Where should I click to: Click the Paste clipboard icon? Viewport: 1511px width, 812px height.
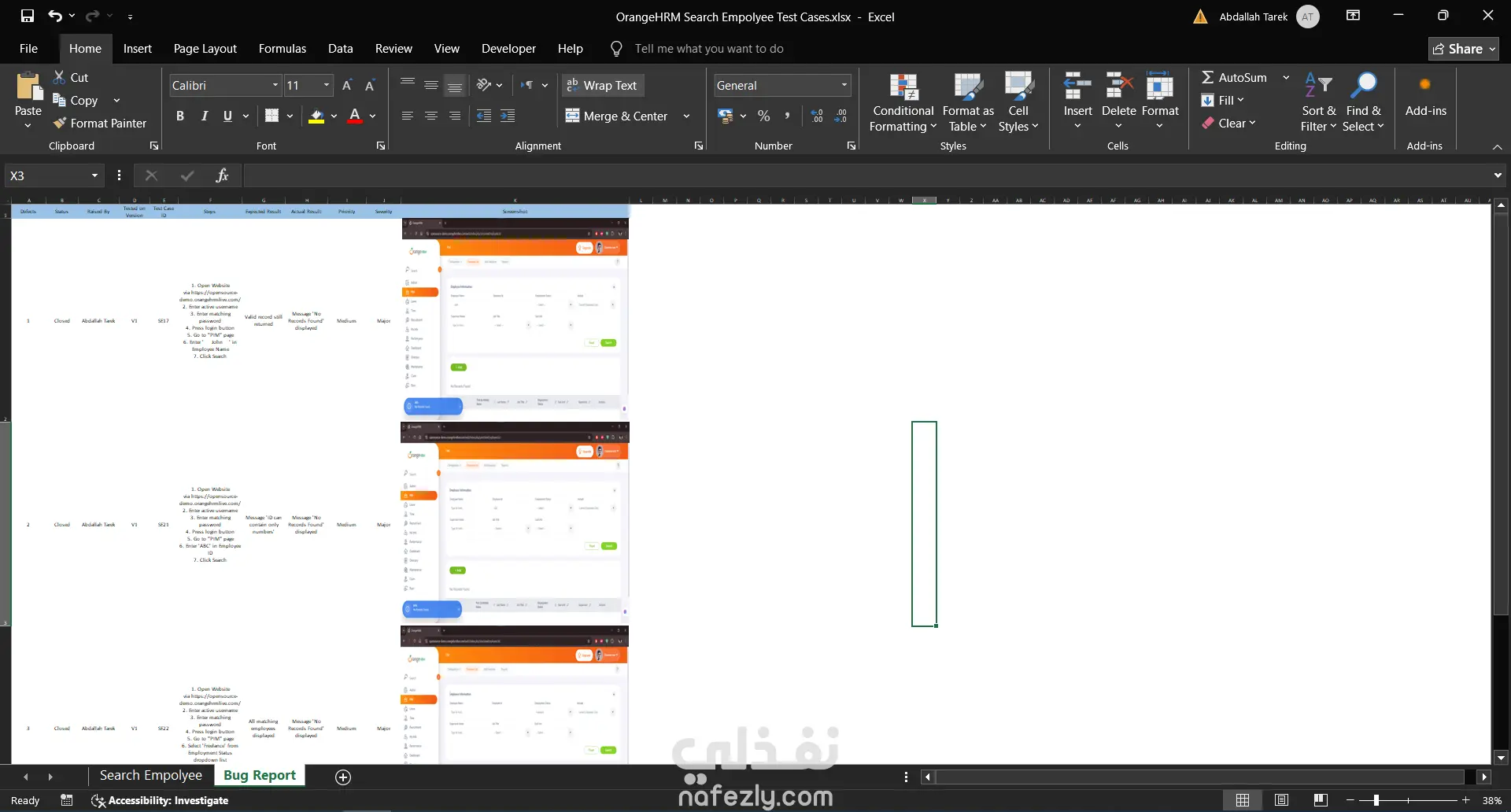point(28,87)
